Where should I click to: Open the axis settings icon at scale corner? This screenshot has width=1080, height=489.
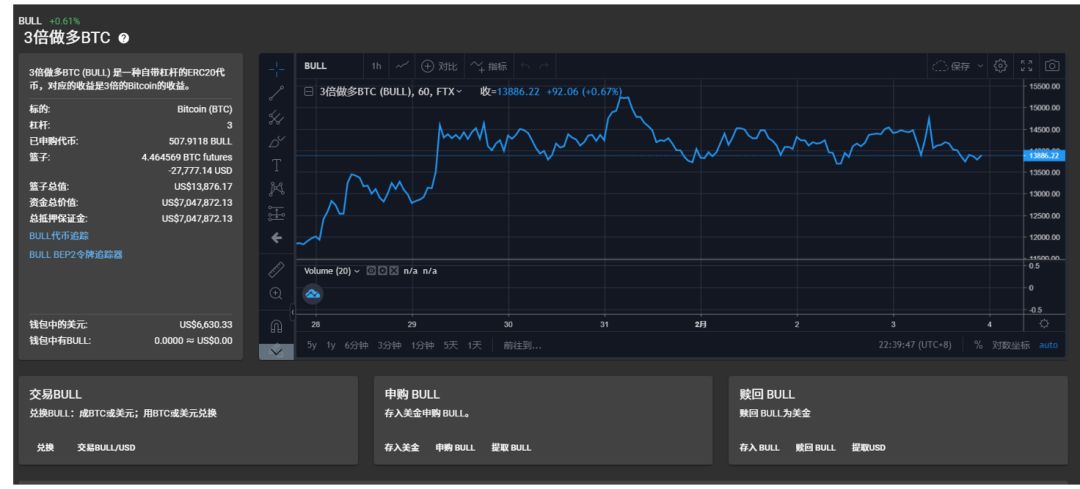[x=1044, y=324]
